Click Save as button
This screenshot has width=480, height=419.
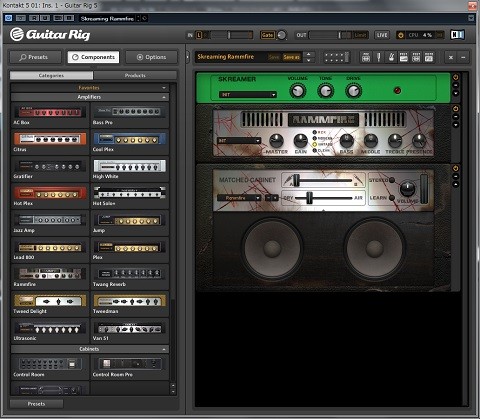[291, 57]
